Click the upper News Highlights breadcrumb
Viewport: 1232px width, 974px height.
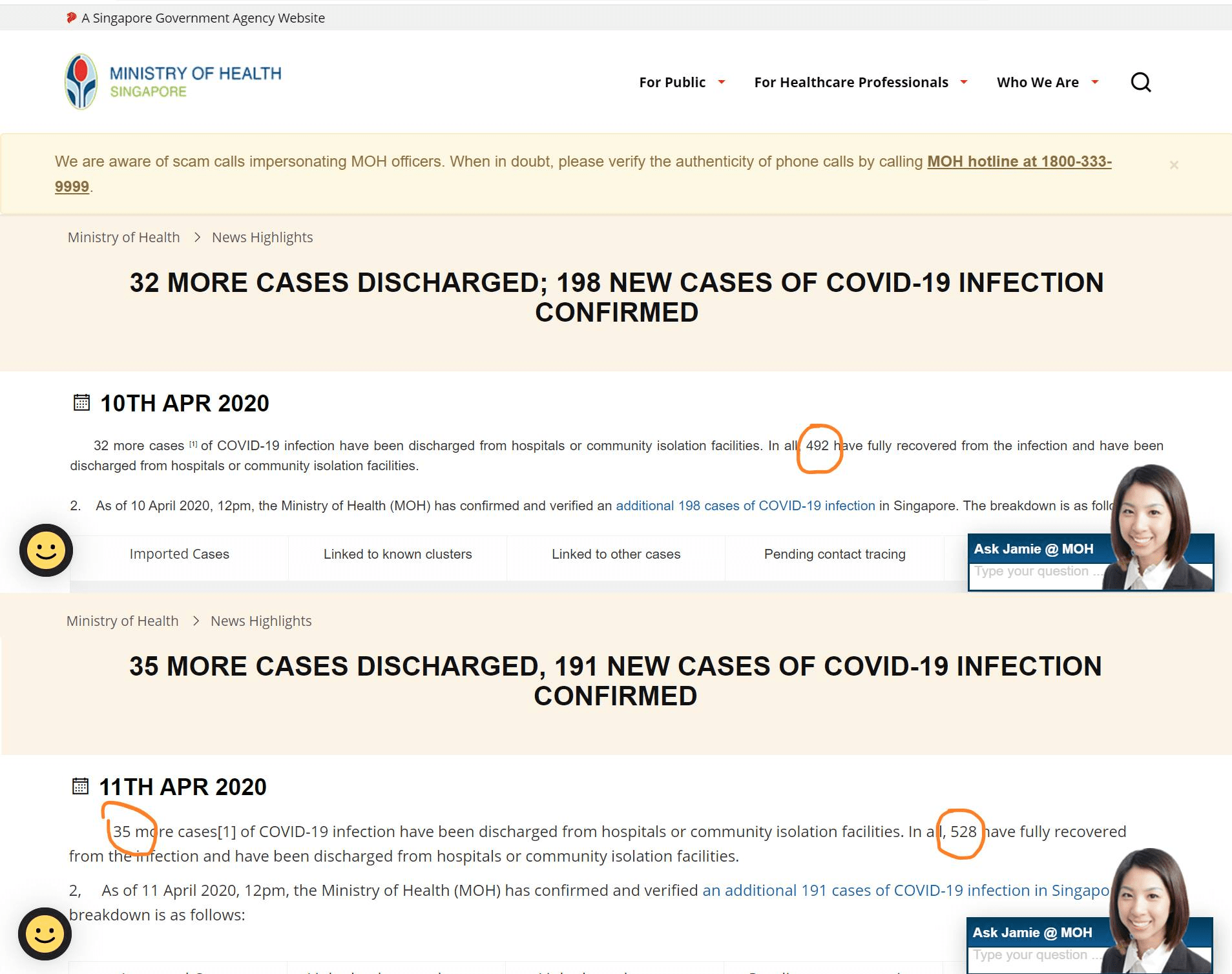click(x=262, y=237)
